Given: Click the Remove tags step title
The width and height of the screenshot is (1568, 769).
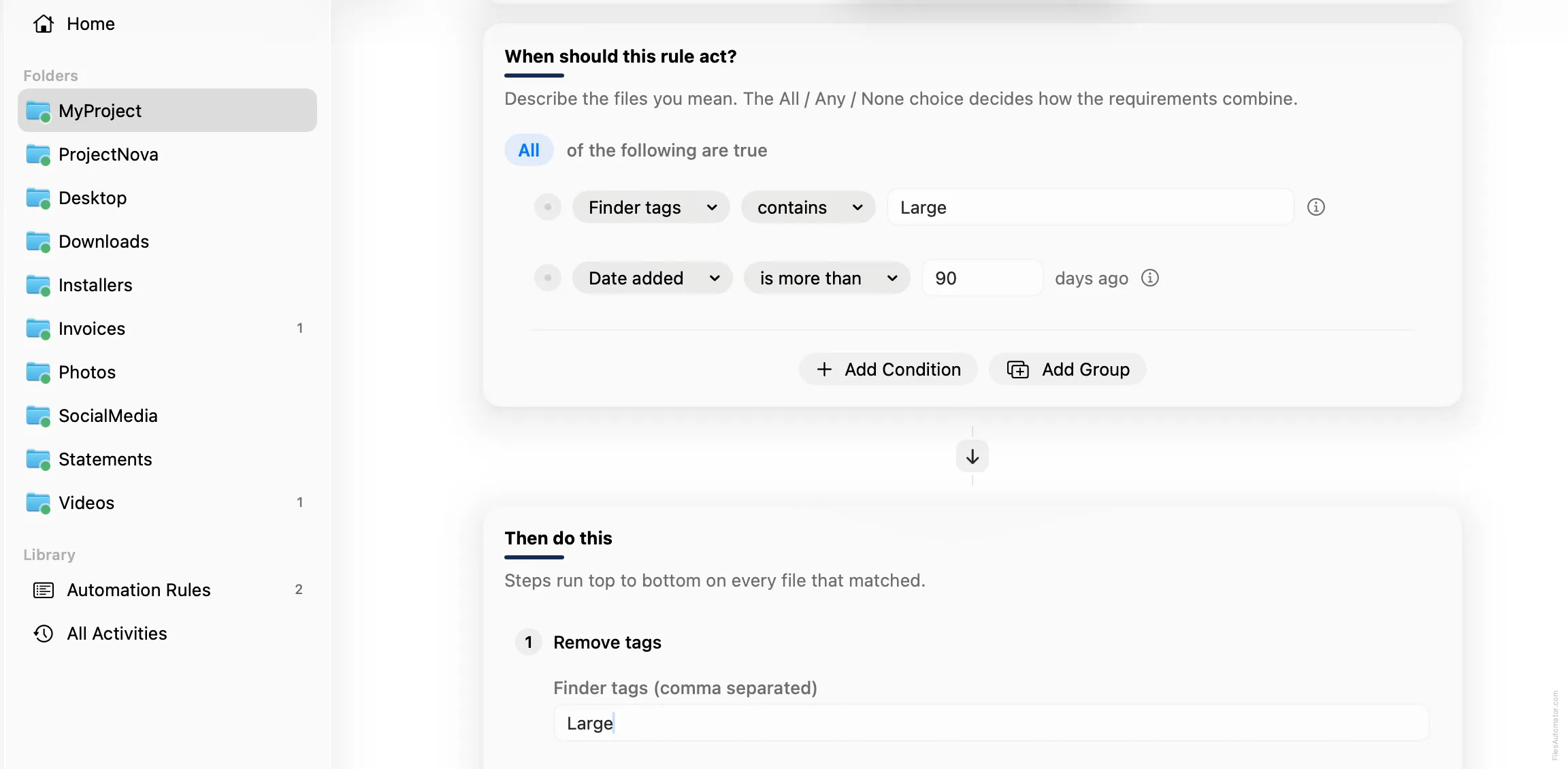Looking at the screenshot, I should pyautogui.click(x=607, y=642).
